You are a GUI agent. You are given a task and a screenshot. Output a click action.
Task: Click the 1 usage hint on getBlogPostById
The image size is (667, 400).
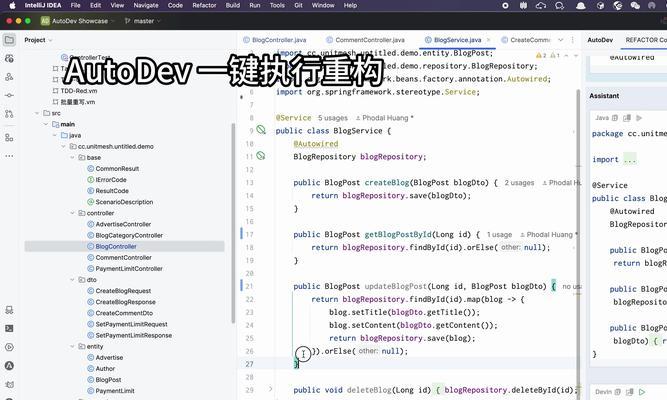point(499,234)
